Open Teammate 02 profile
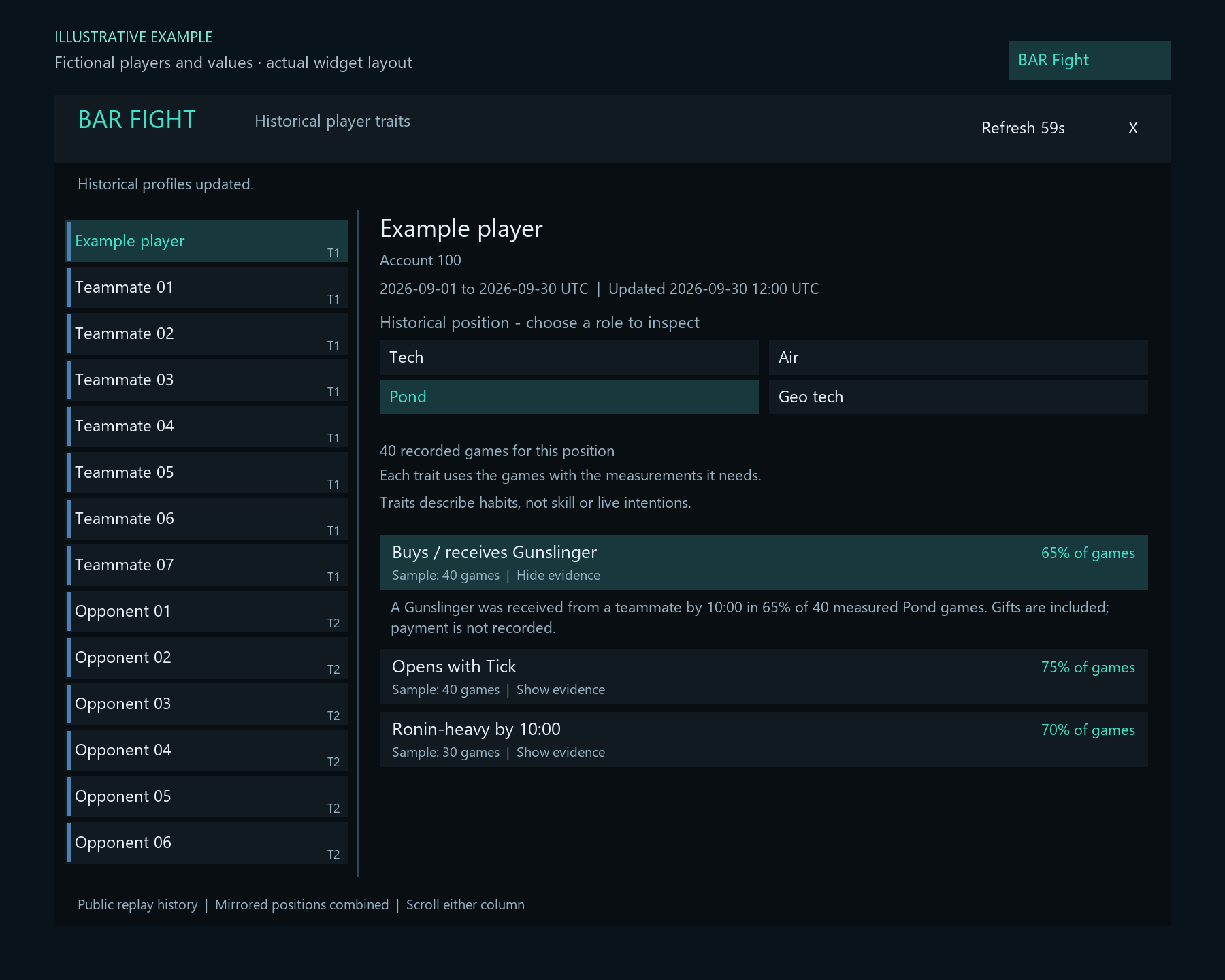Viewport: 1225px width, 980px height. click(x=207, y=333)
